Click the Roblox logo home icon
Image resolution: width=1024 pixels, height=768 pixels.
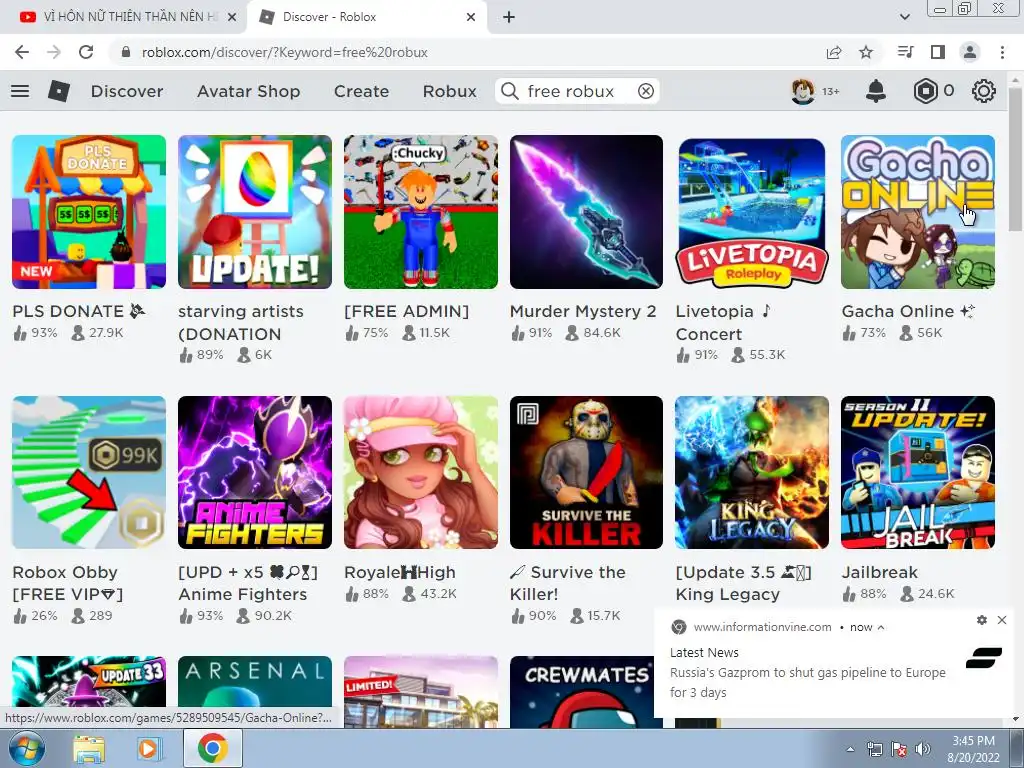pyautogui.click(x=59, y=91)
